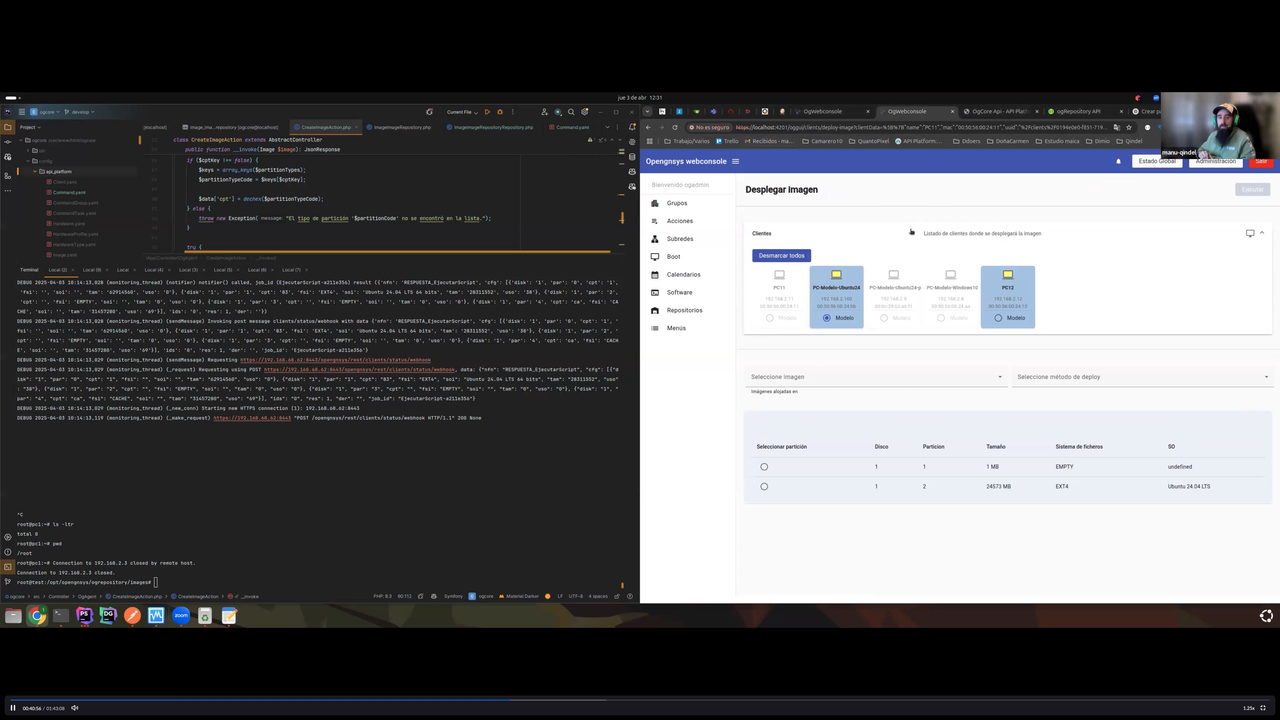Collapse the Clientes panel chevron
This screenshot has height=720, width=1280.
1262,233
